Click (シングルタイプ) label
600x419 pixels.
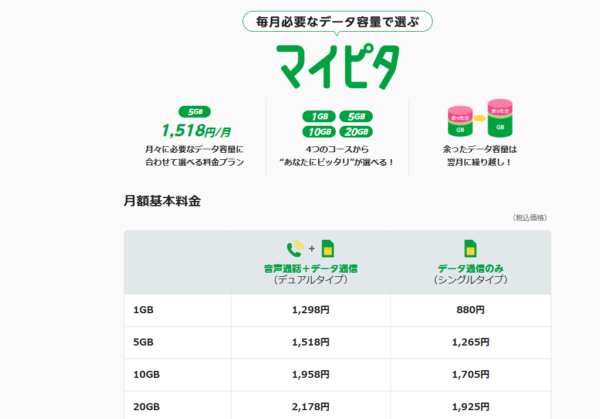(471, 280)
